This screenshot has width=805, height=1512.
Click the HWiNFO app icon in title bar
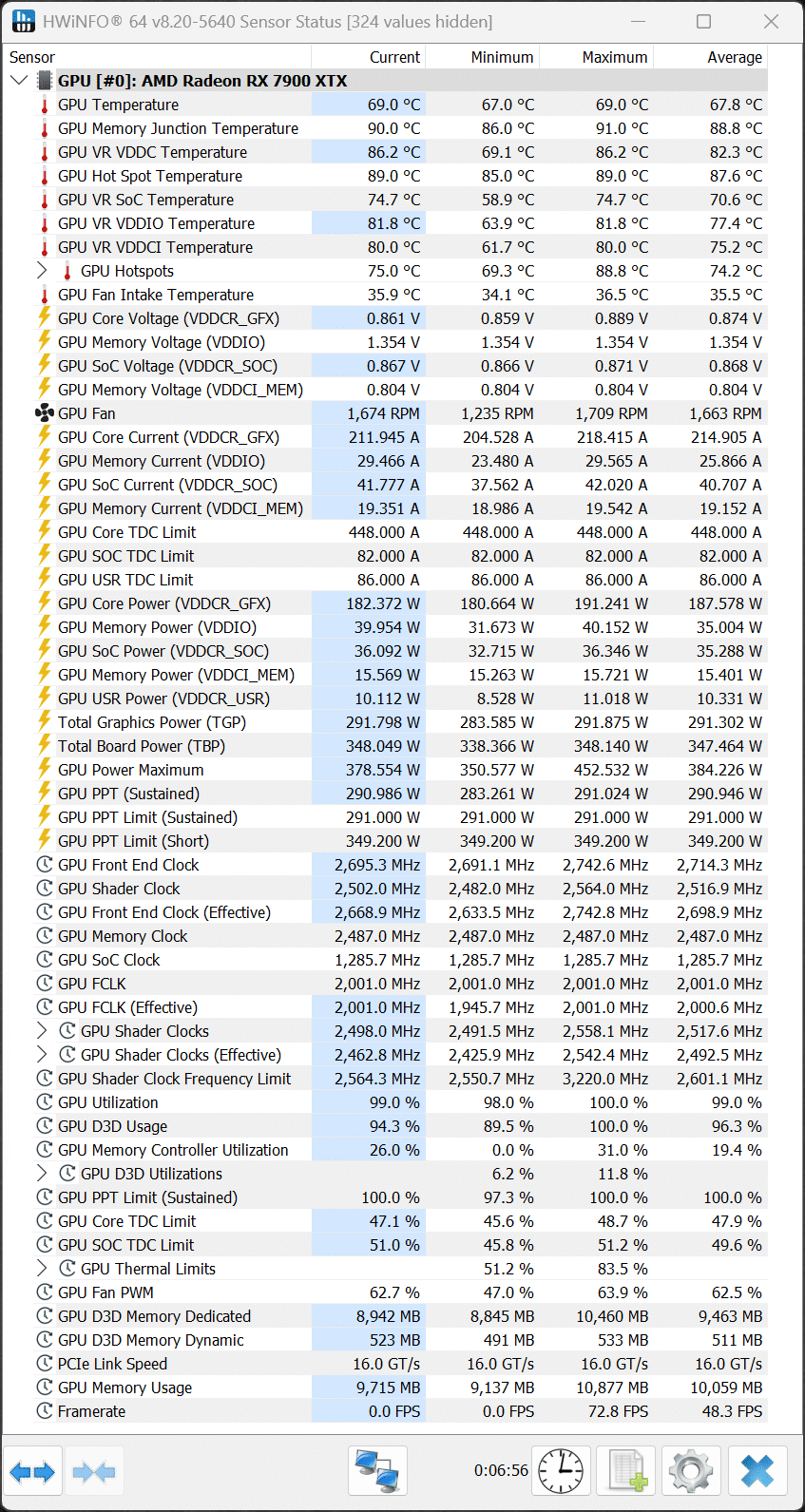coord(24,21)
